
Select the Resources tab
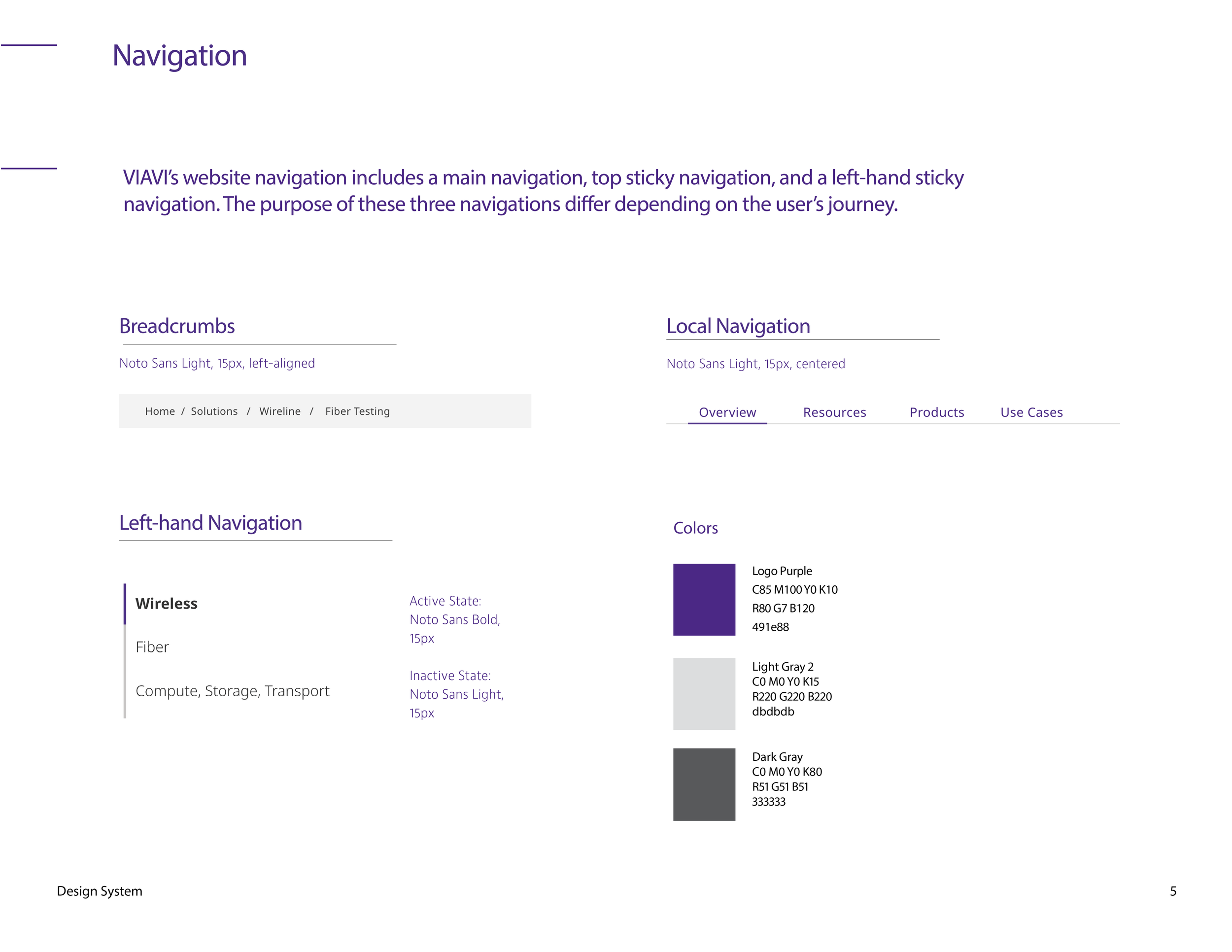point(834,412)
